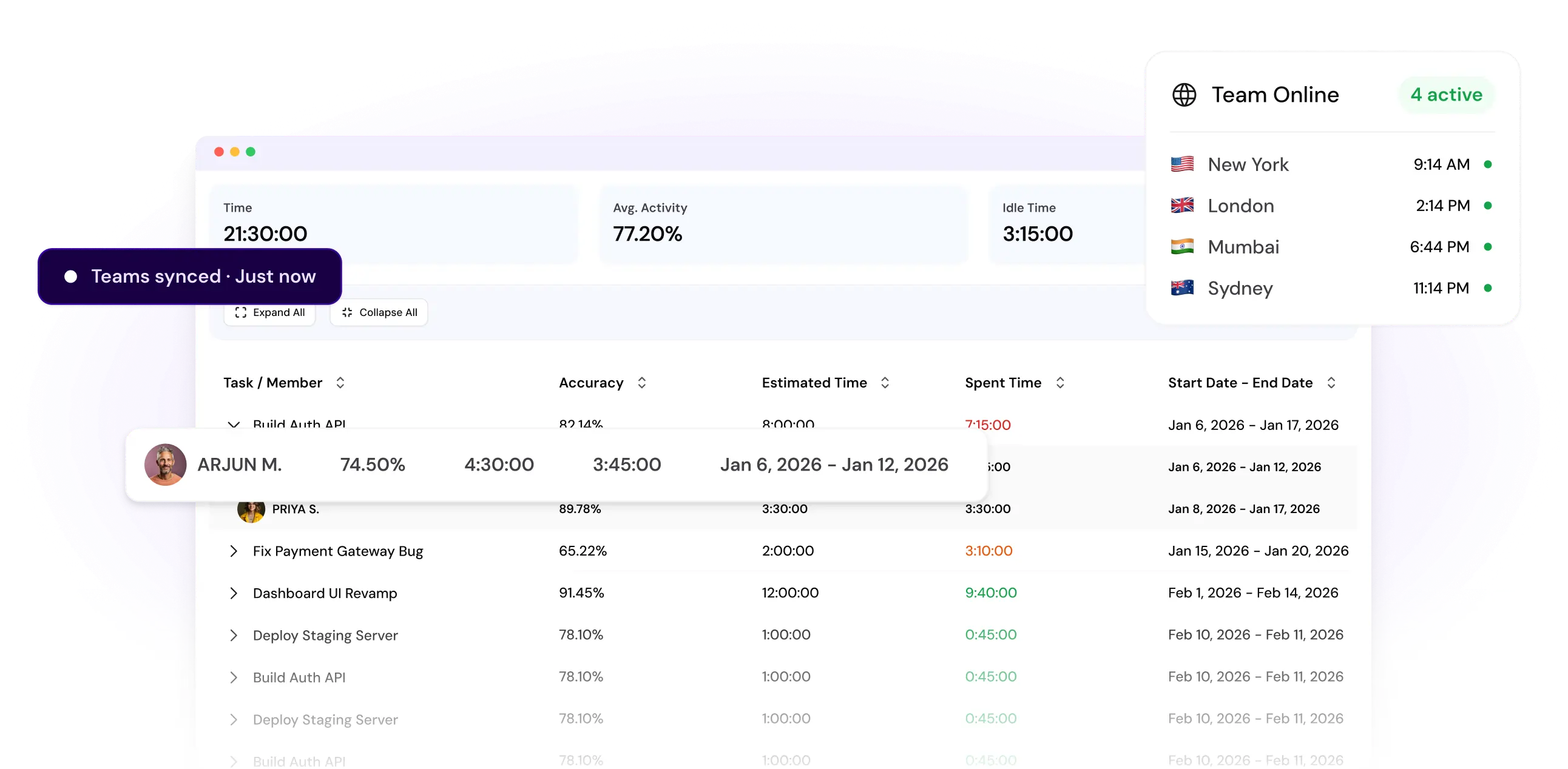Click the India flag next to Mumbai
Screen dimensions: 1568x769
click(x=1182, y=246)
